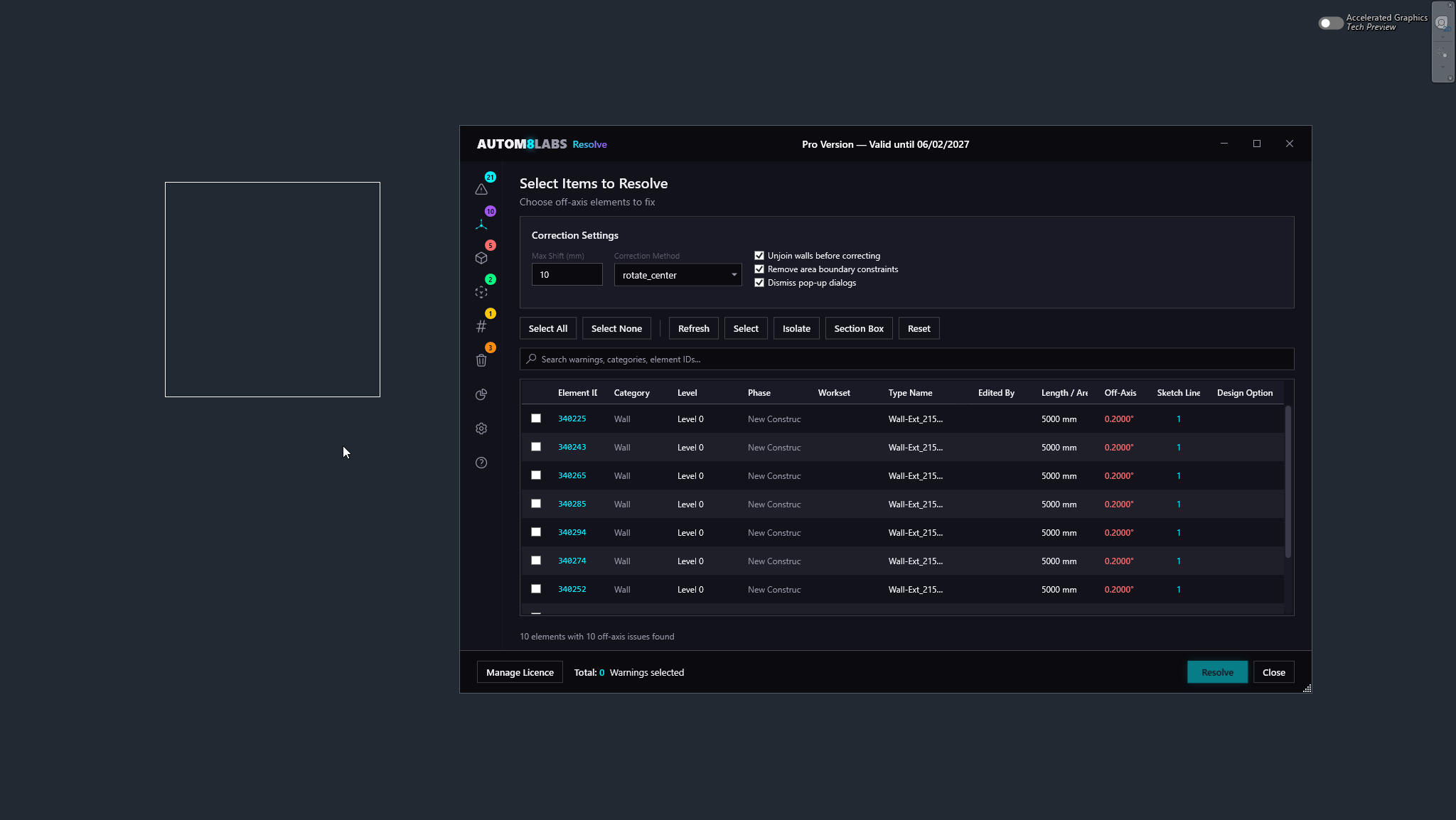Open element 340243 via its ID link
This screenshot has width=1456, height=820.
[x=572, y=447]
